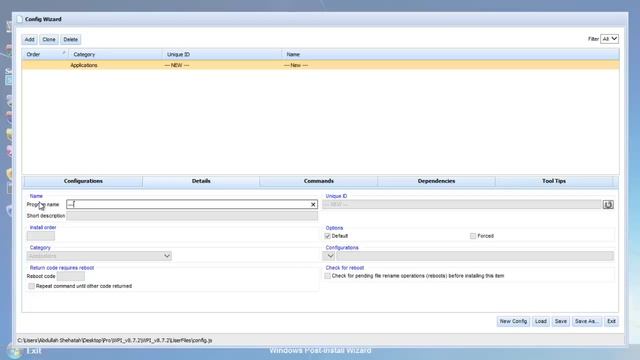Clone the selected config entry
The width and height of the screenshot is (640, 360).
pos(49,40)
